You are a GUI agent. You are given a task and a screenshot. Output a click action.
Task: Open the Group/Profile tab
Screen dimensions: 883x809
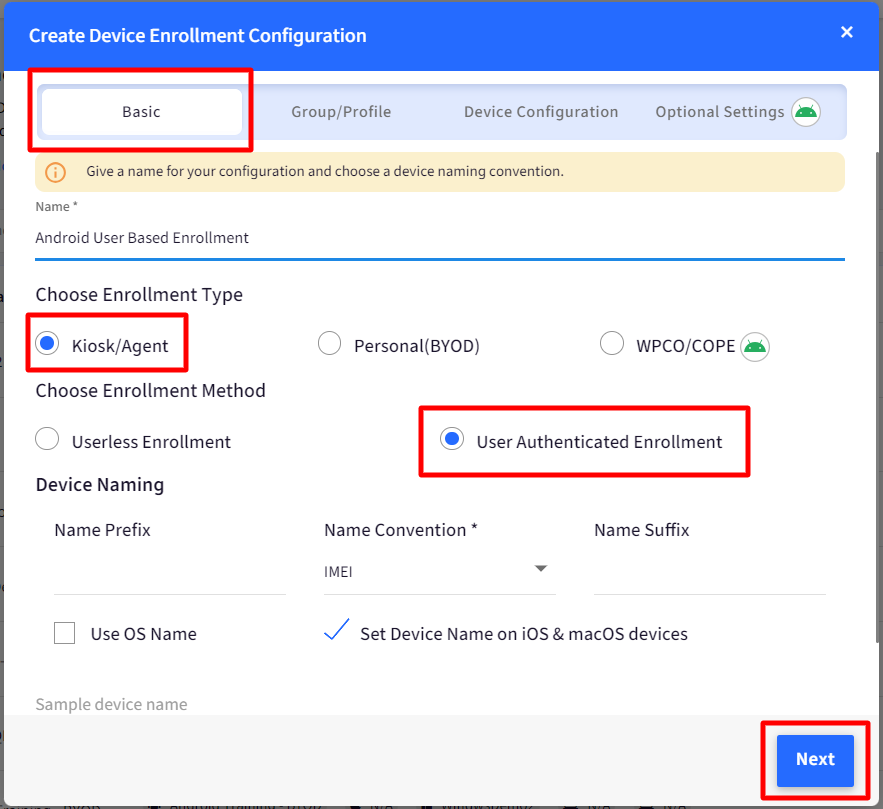[341, 112]
